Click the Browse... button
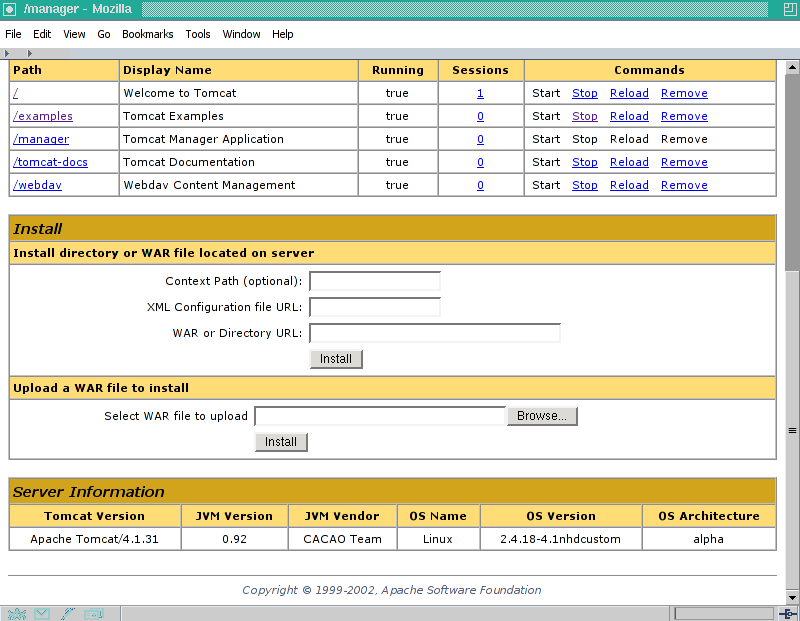800x621 pixels. click(x=542, y=416)
